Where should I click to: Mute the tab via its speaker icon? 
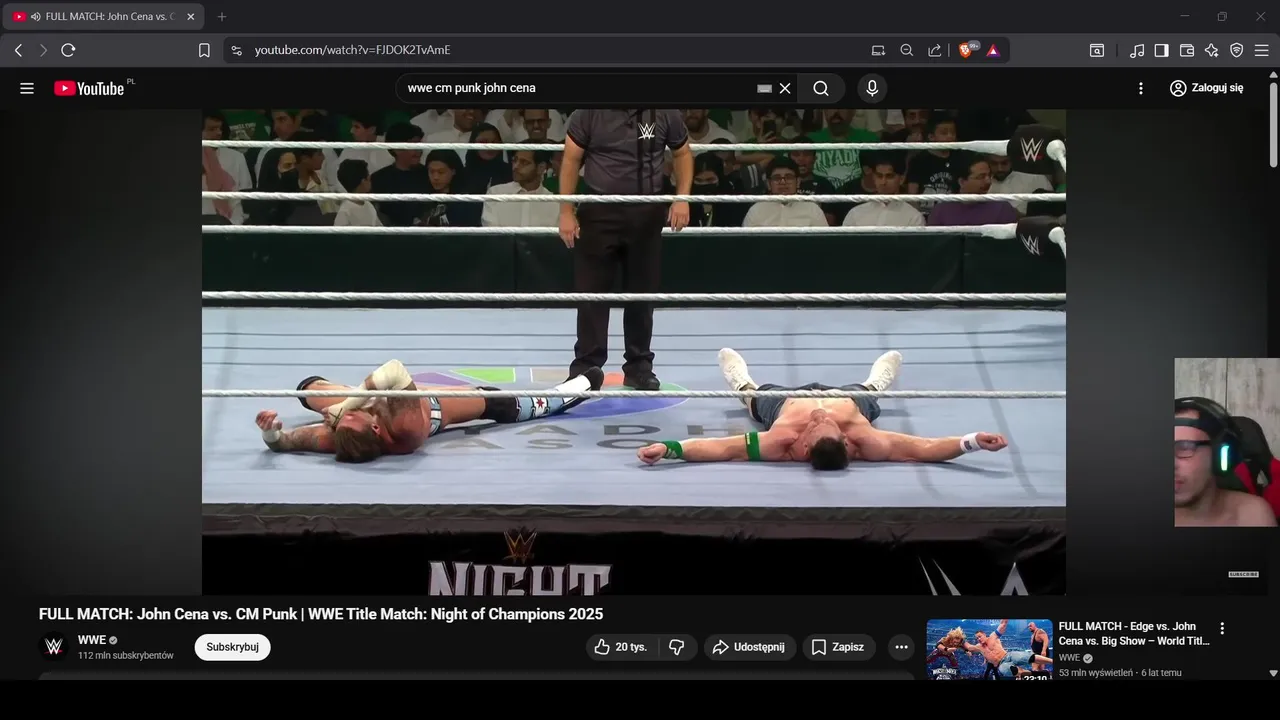[x=36, y=17]
